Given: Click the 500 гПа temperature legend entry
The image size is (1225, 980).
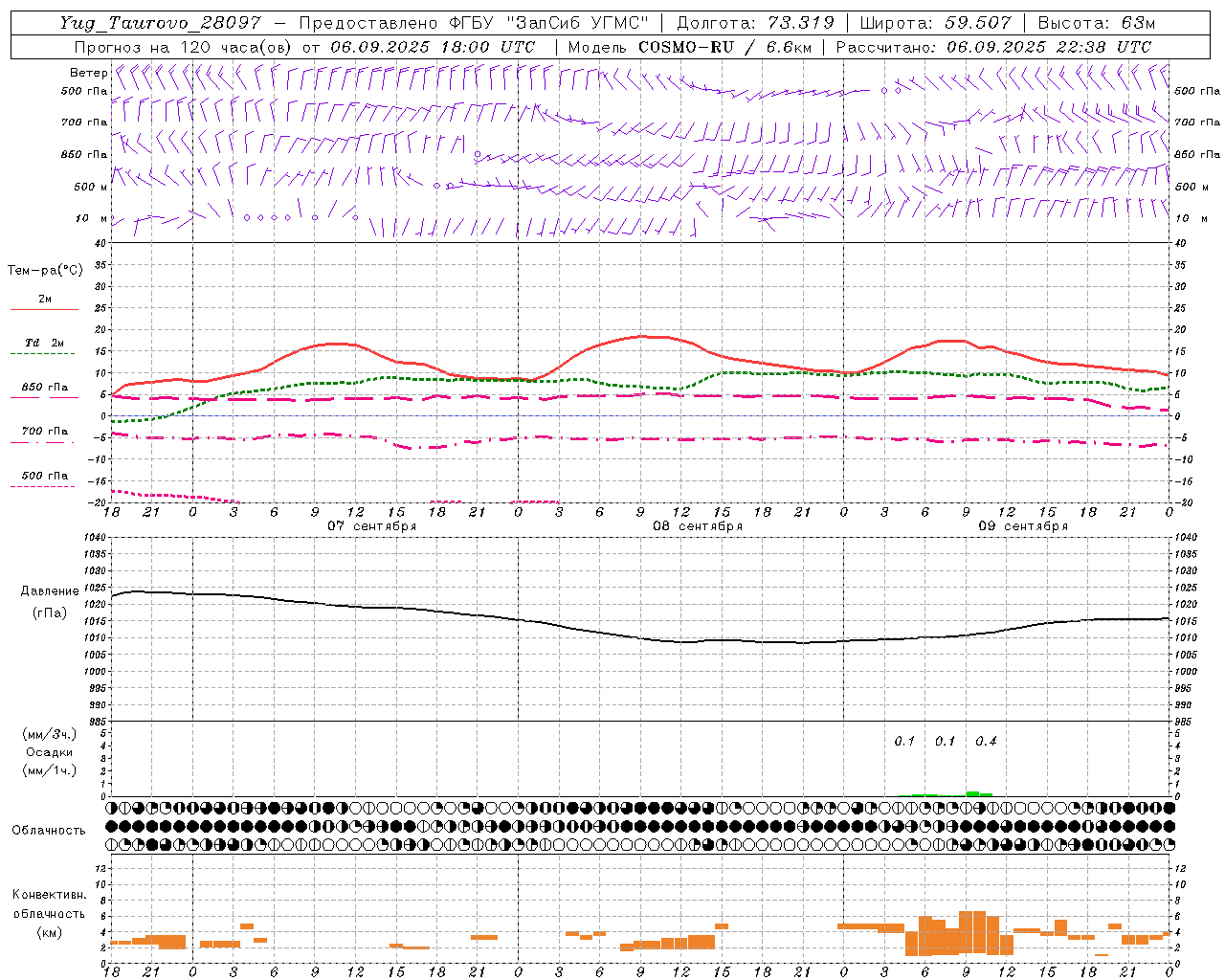Looking at the screenshot, I should click(45, 476).
